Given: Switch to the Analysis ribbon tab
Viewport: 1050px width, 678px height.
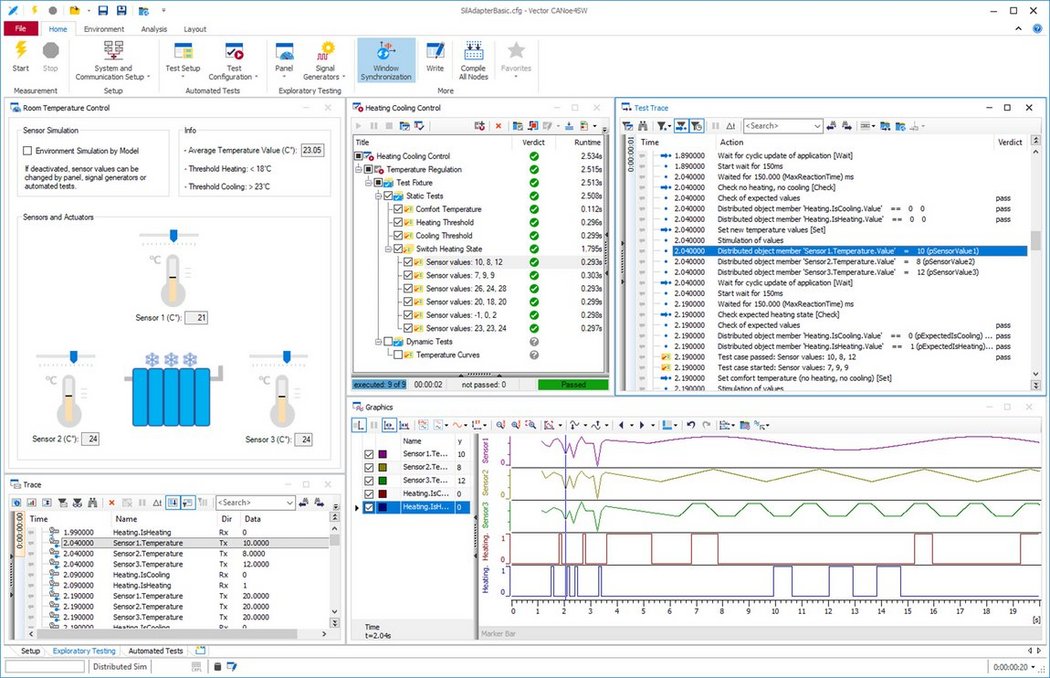Looking at the screenshot, I should tap(154, 29).
